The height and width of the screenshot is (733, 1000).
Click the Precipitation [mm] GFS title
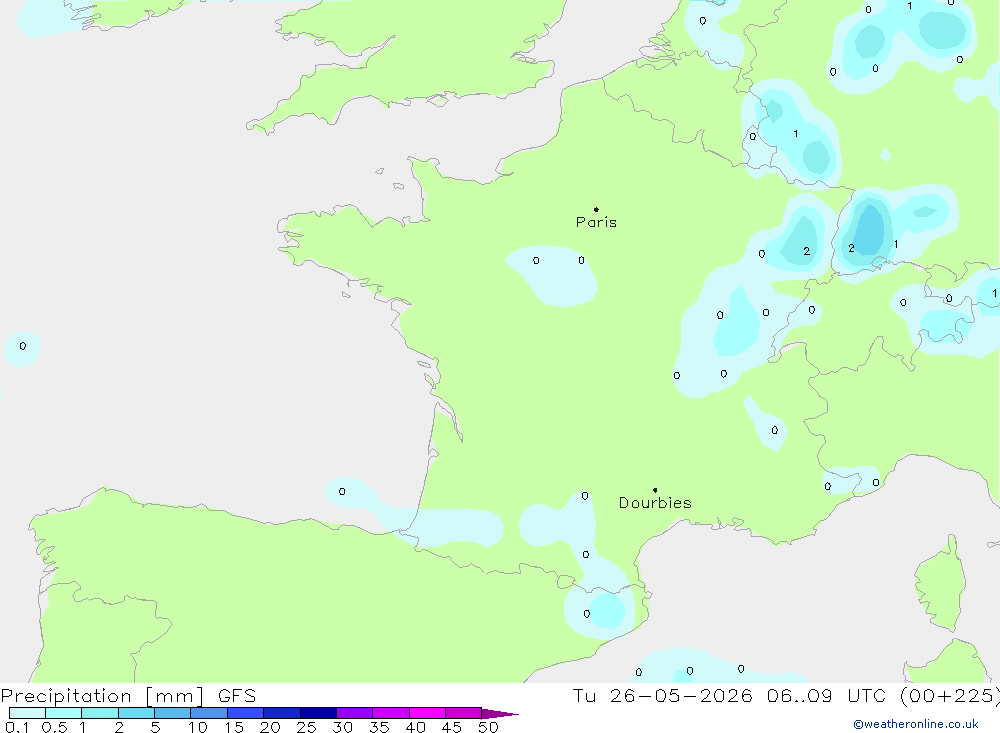click(x=128, y=695)
